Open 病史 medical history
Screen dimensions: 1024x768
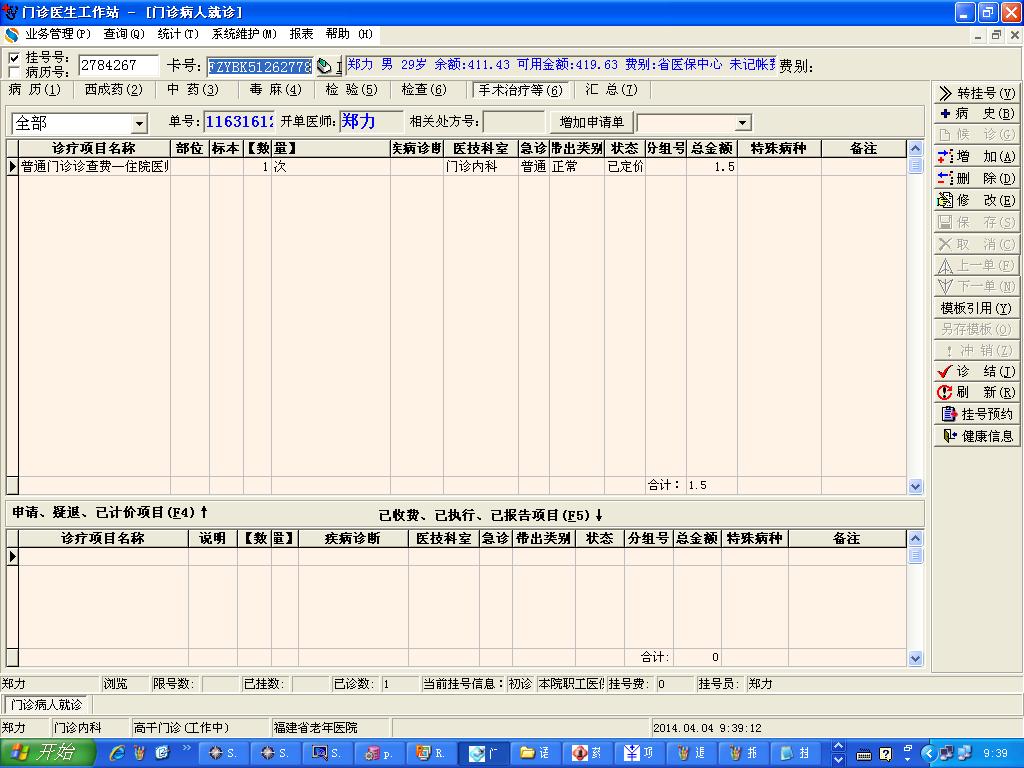coord(976,114)
